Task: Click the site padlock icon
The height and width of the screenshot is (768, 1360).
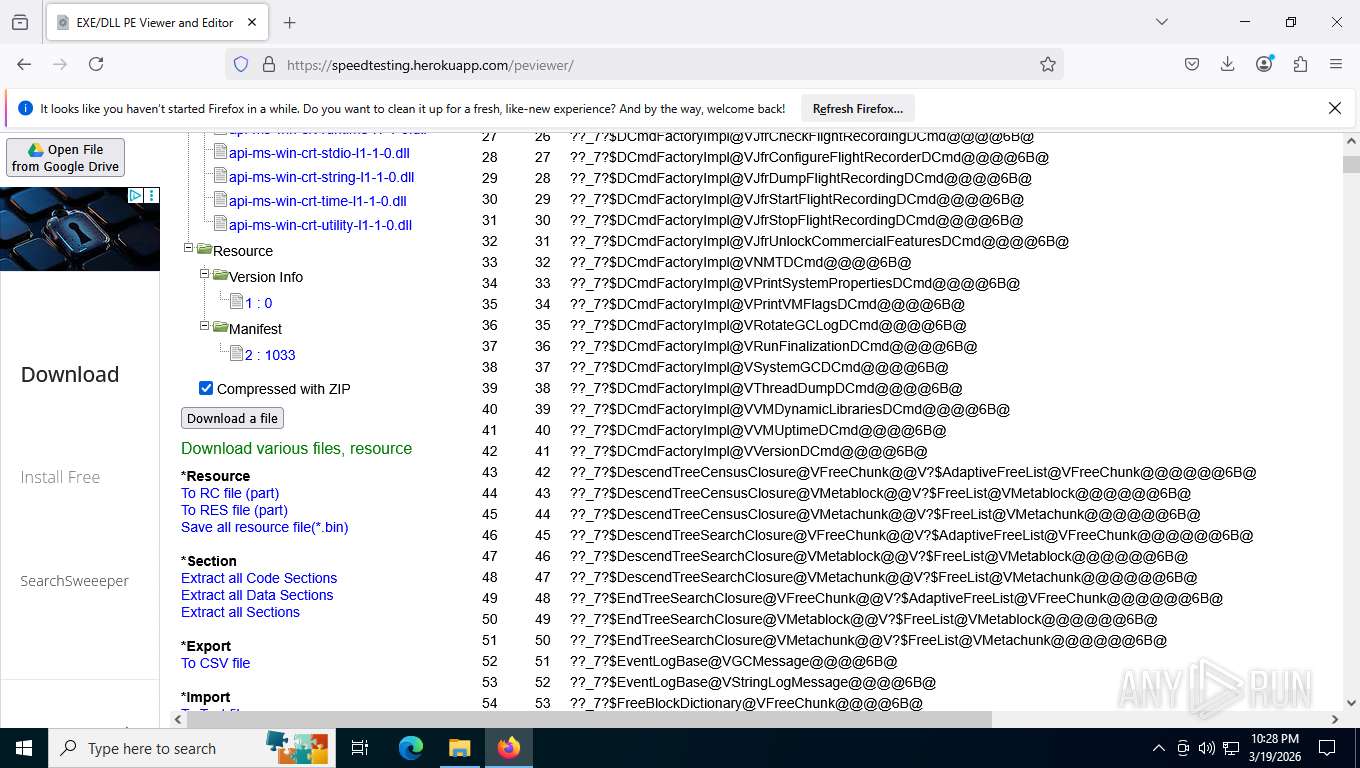Action: [x=268, y=64]
